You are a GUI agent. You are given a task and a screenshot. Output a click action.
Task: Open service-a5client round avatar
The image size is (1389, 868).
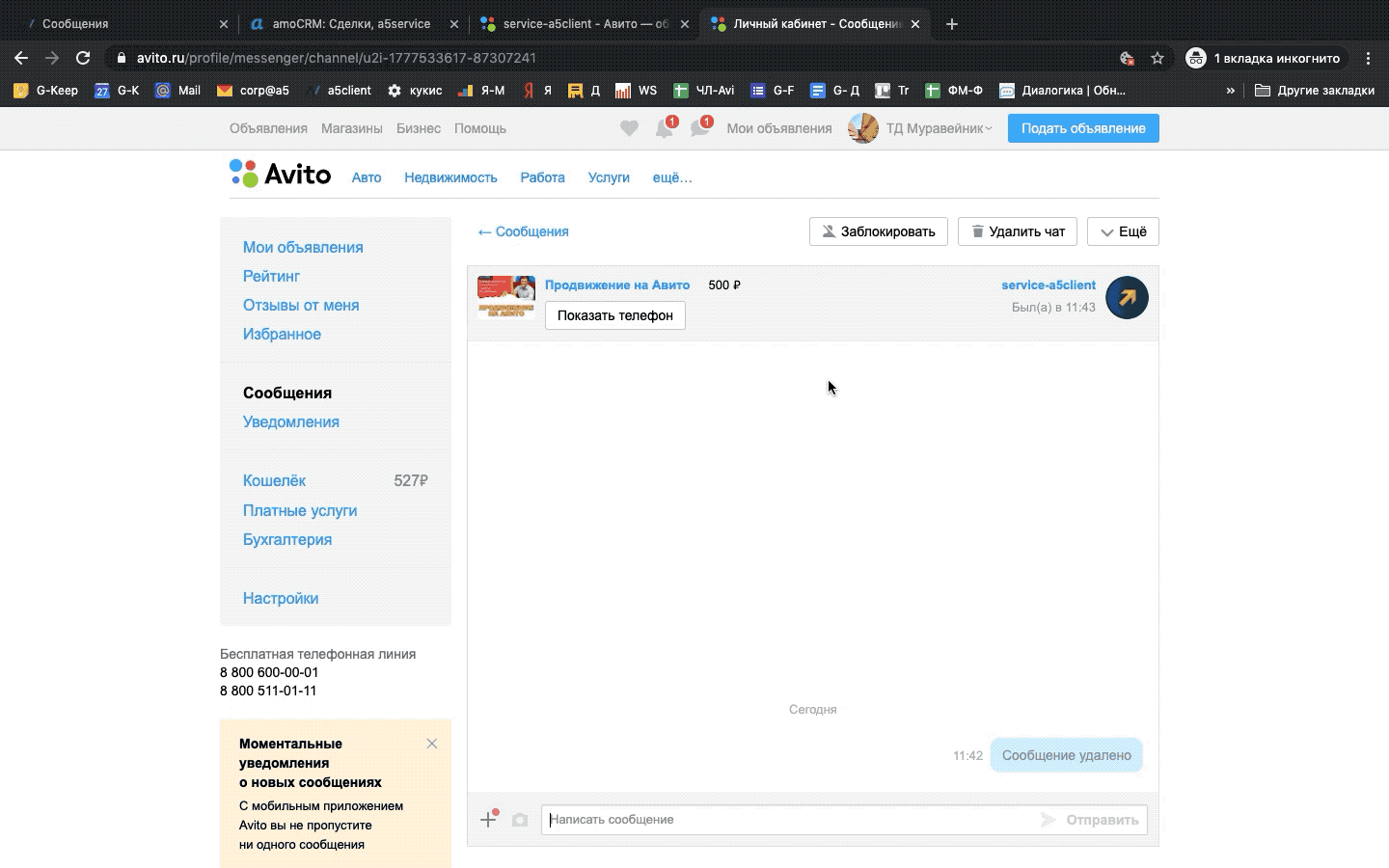[x=1127, y=297]
